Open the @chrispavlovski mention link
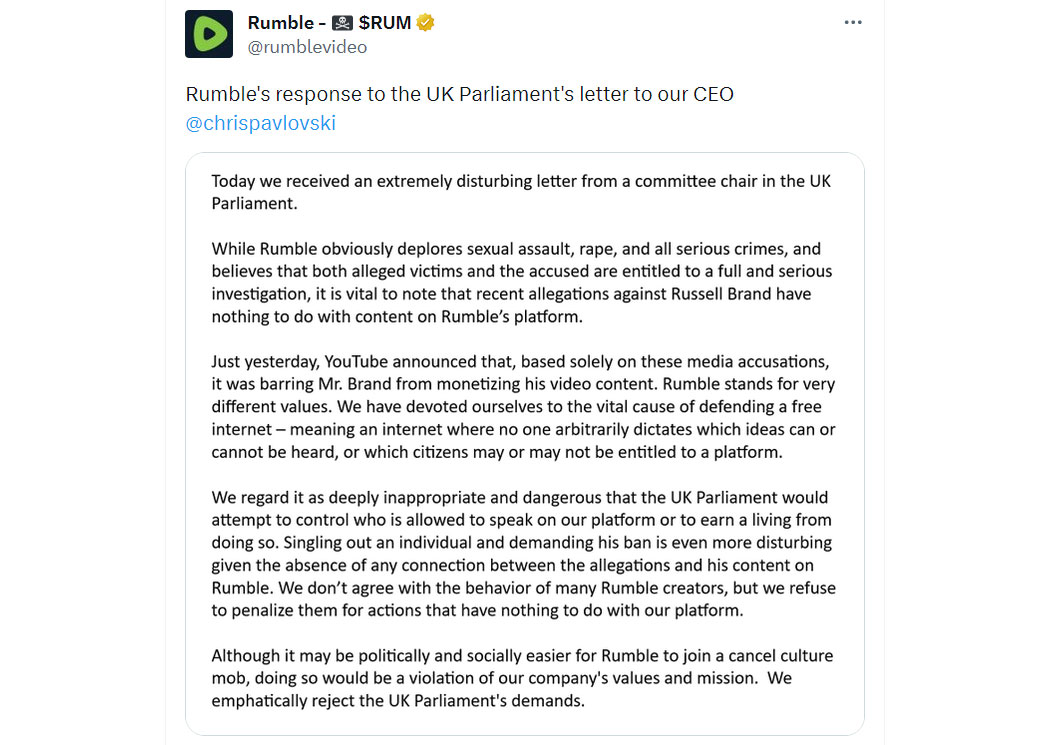The image size is (1050, 745). click(260, 123)
